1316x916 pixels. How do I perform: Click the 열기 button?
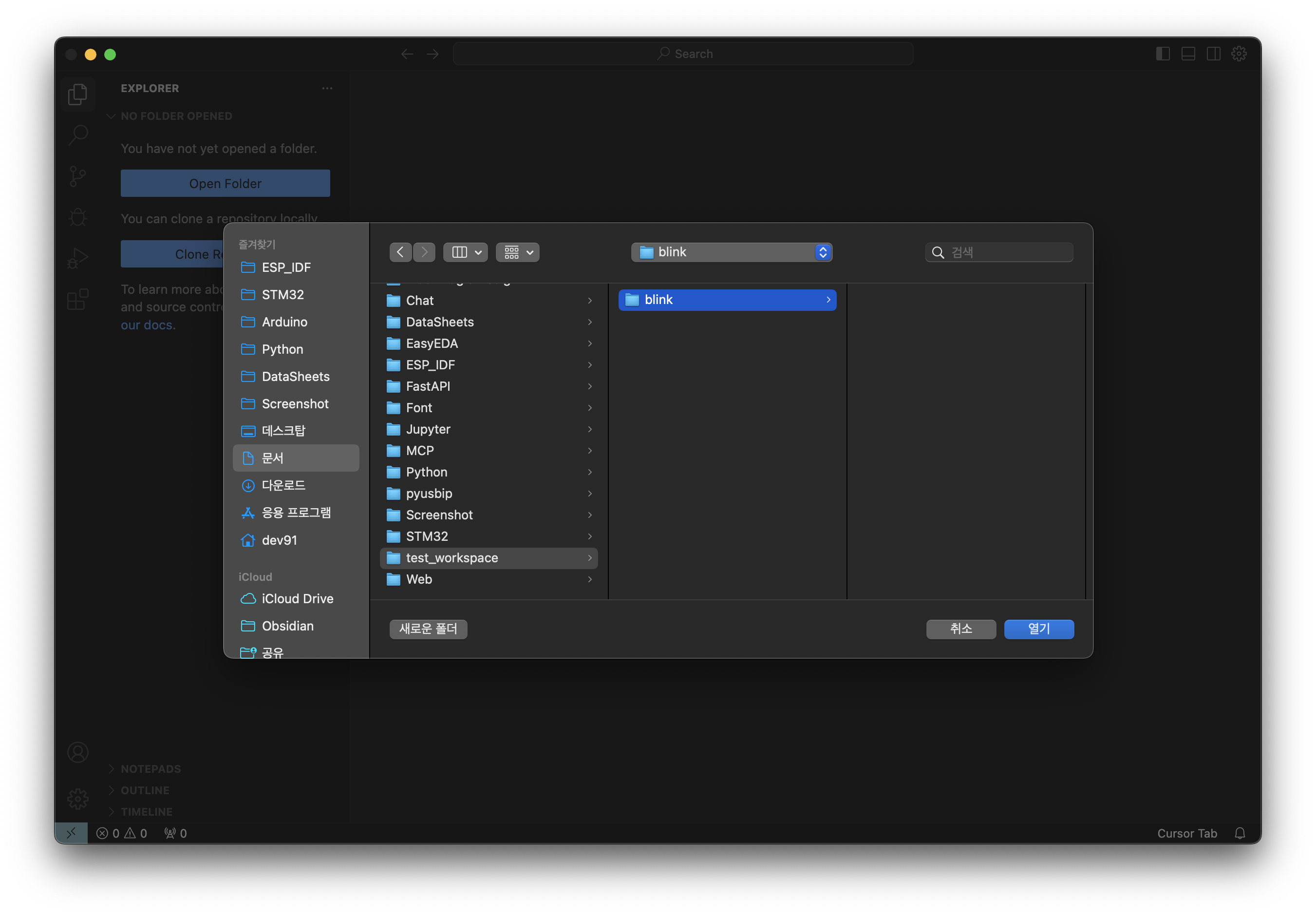(x=1038, y=629)
